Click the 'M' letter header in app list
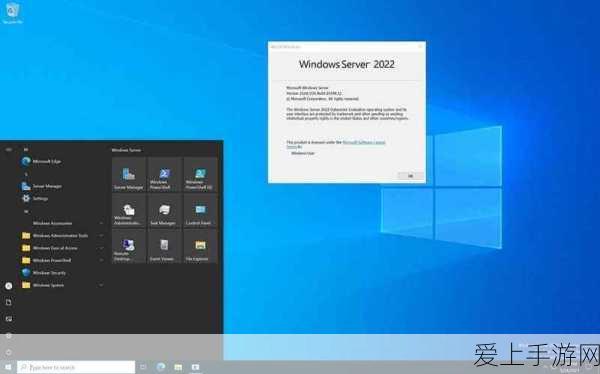Viewport: 600px width, 374px height. click(x=26, y=150)
